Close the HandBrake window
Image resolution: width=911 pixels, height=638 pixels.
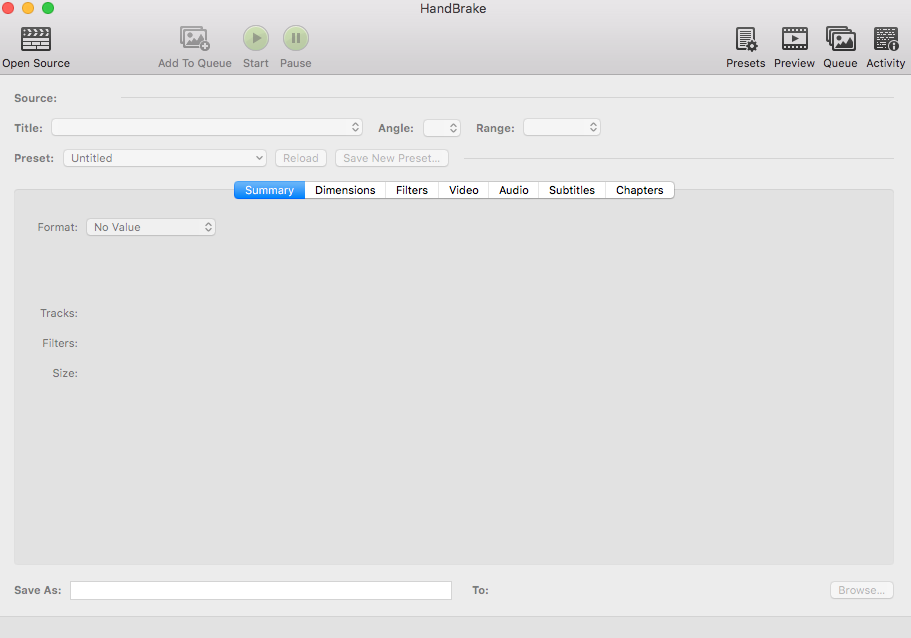(8, 8)
